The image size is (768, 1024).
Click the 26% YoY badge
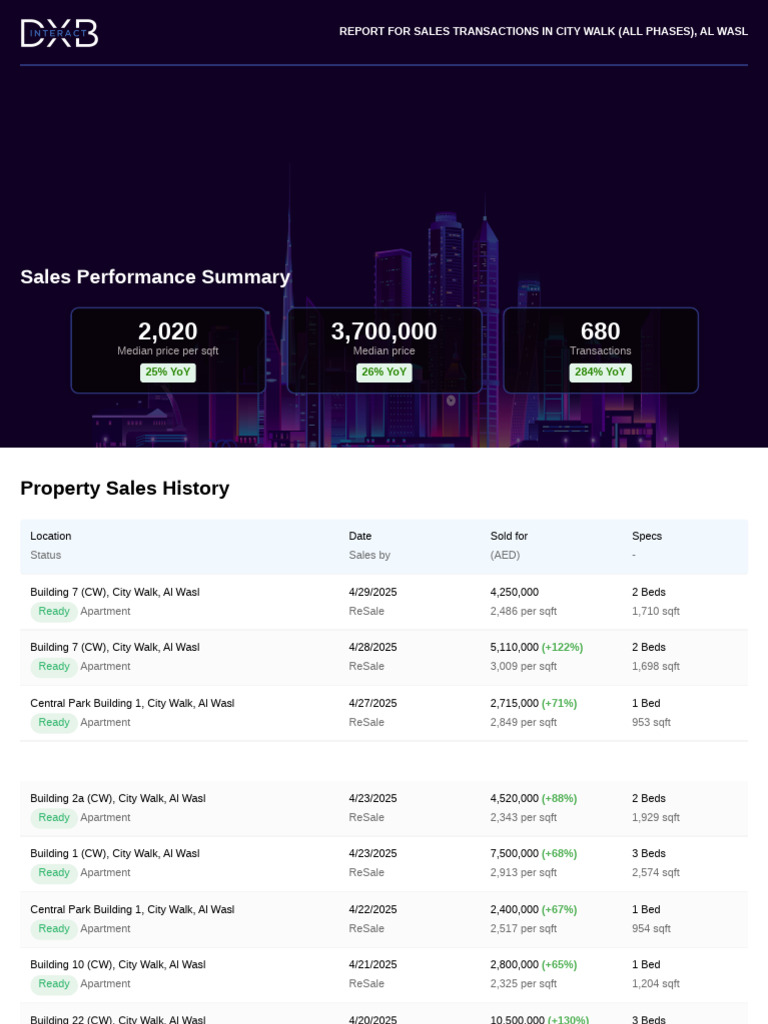click(x=384, y=372)
